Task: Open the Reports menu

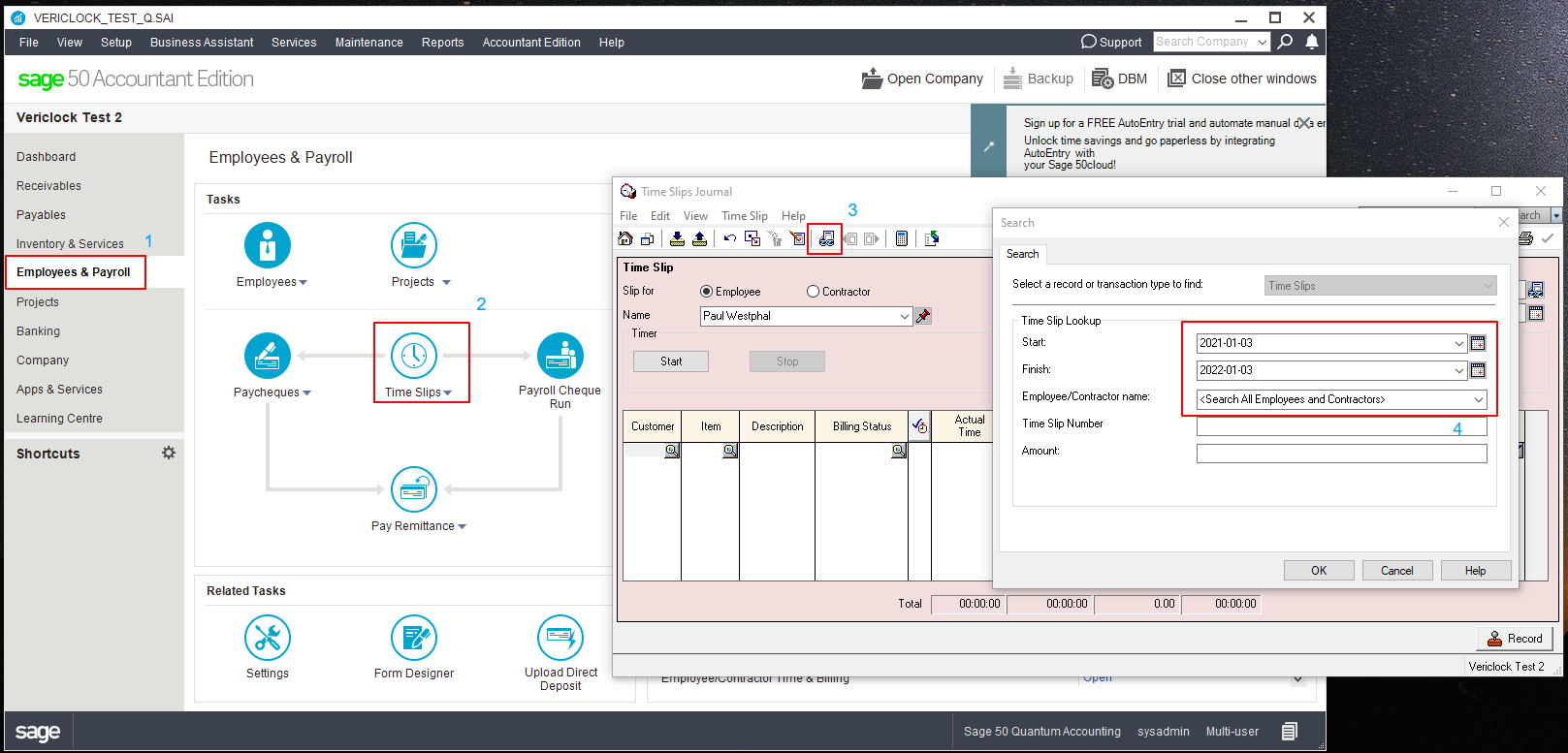Action: click(442, 43)
